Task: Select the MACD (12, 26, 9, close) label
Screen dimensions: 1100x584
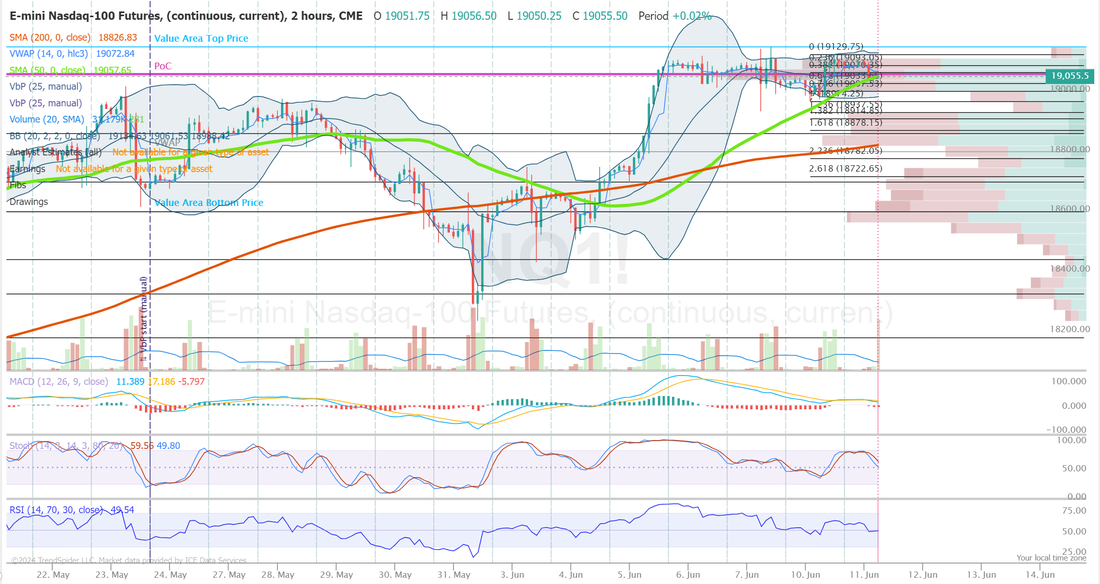Action: [59, 381]
